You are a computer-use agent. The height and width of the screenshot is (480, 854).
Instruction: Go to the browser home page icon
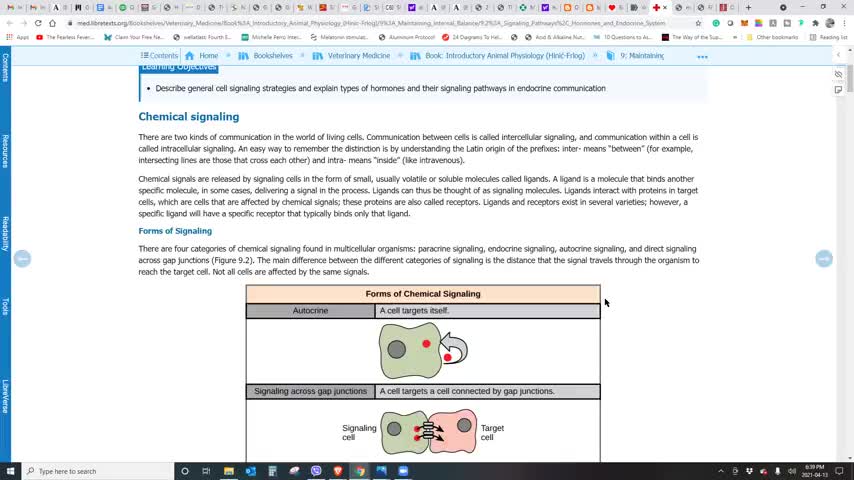pyautogui.click(x=52, y=23)
